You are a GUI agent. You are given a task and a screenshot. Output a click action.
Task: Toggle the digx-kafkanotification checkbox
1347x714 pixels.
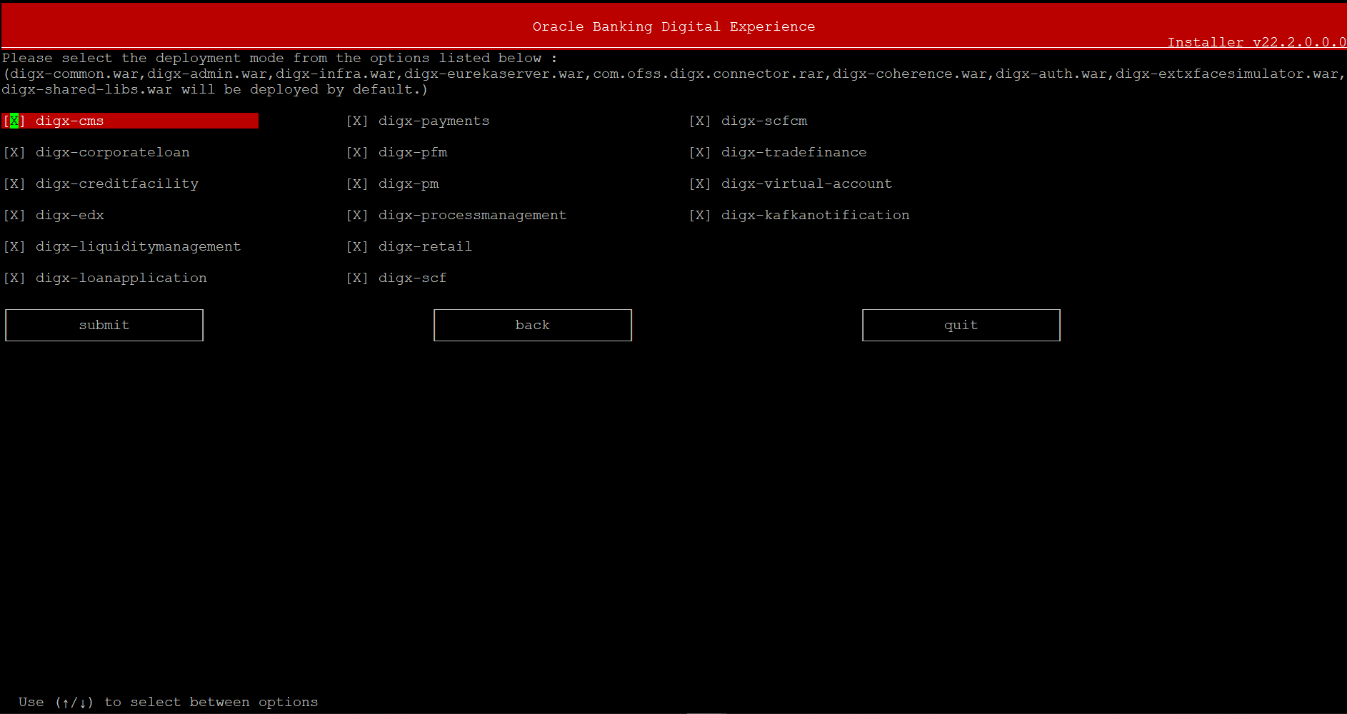coord(700,215)
